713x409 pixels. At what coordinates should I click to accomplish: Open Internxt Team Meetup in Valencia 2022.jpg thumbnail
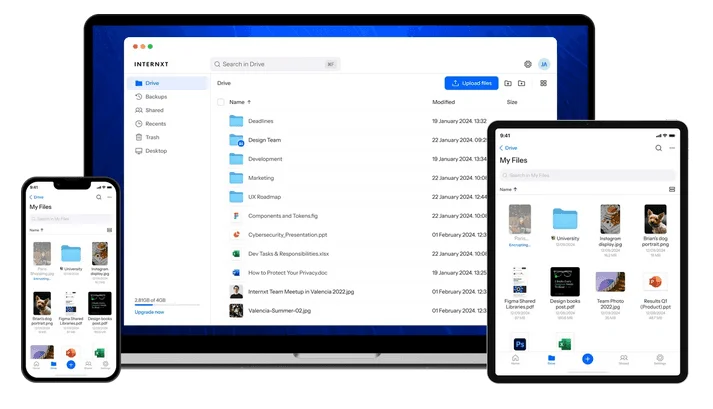coord(236,292)
